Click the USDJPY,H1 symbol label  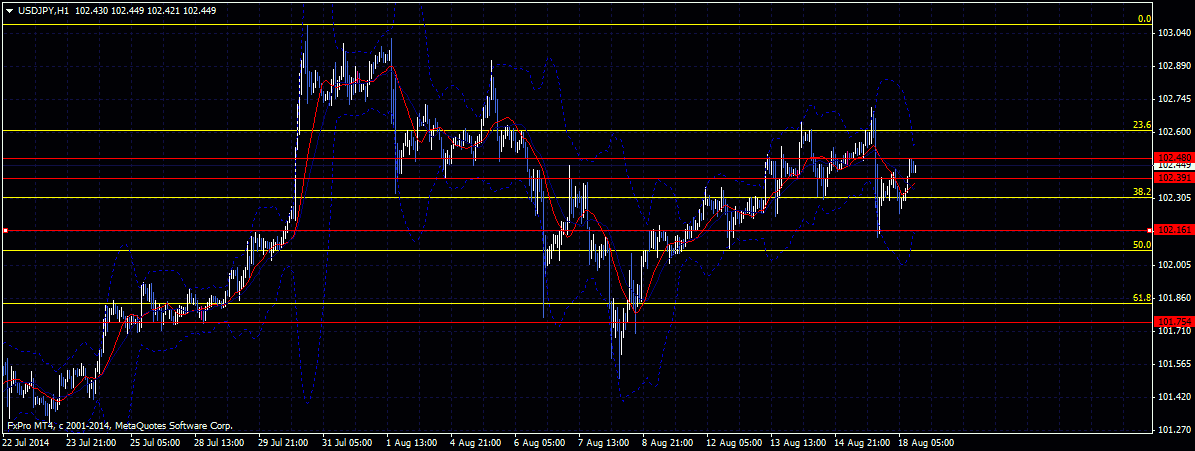click(45, 9)
